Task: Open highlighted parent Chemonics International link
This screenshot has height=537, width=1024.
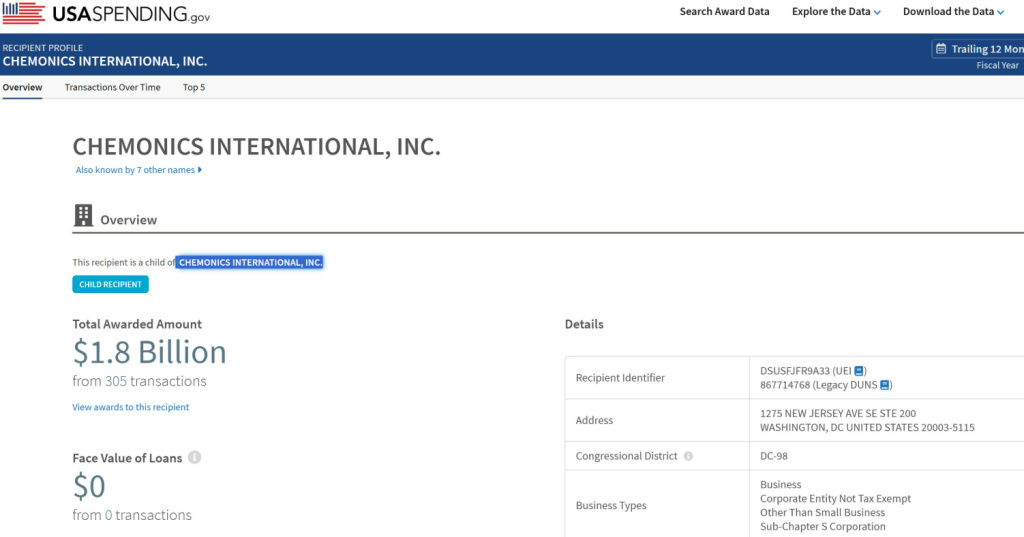Action: point(250,263)
